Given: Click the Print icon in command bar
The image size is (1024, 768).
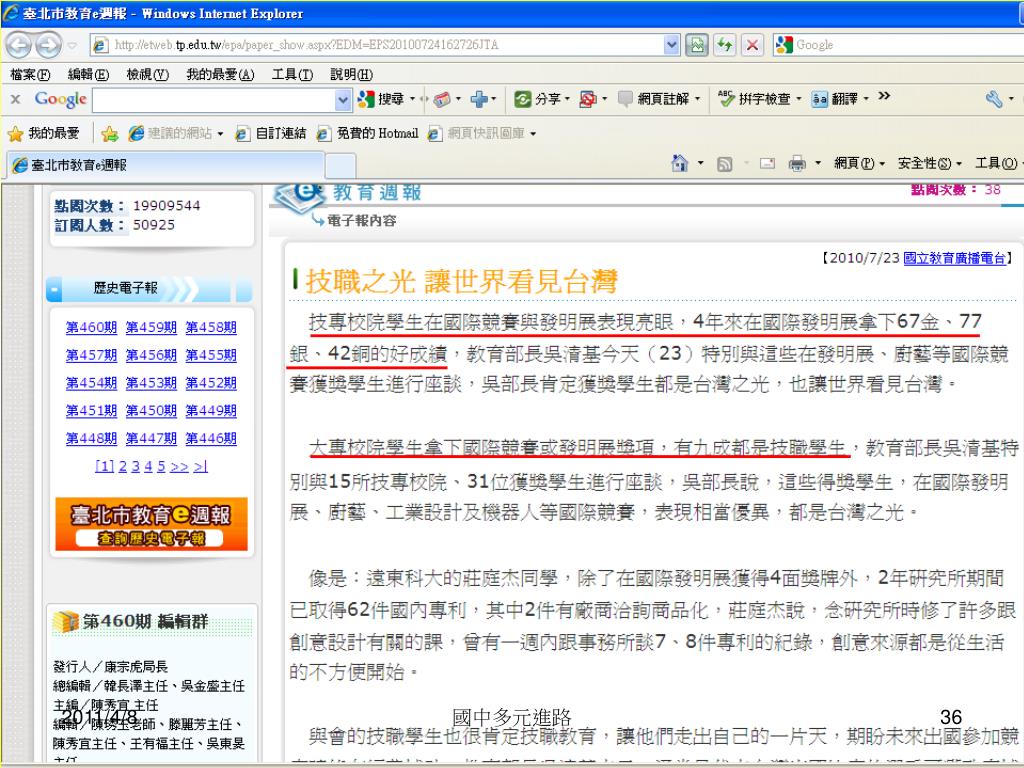Looking at the screenshot, I should point(797,163).
